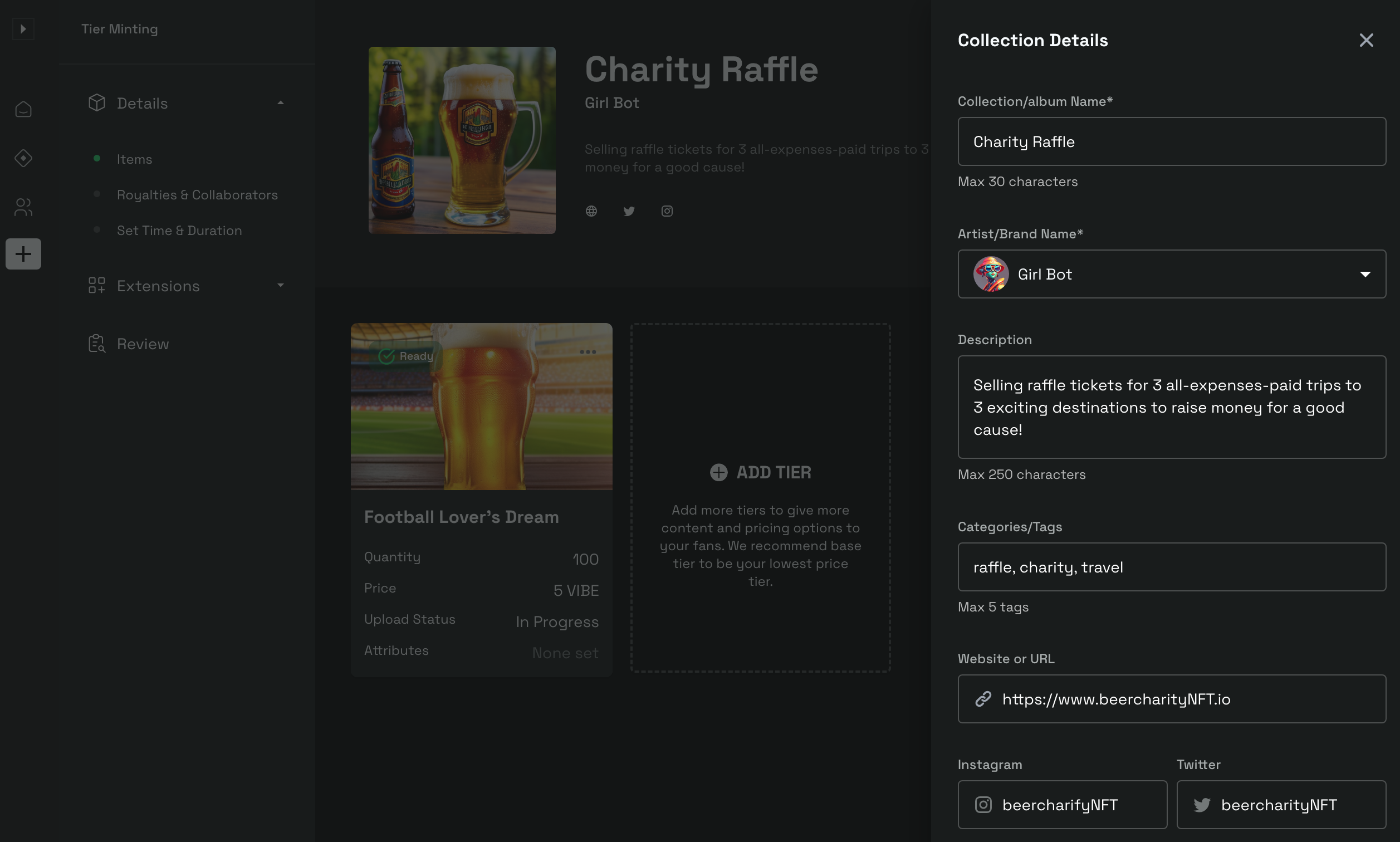Open the three-dot menu on tier card
The width and height of the screenshot is (1400, 842).
point(588,352)
